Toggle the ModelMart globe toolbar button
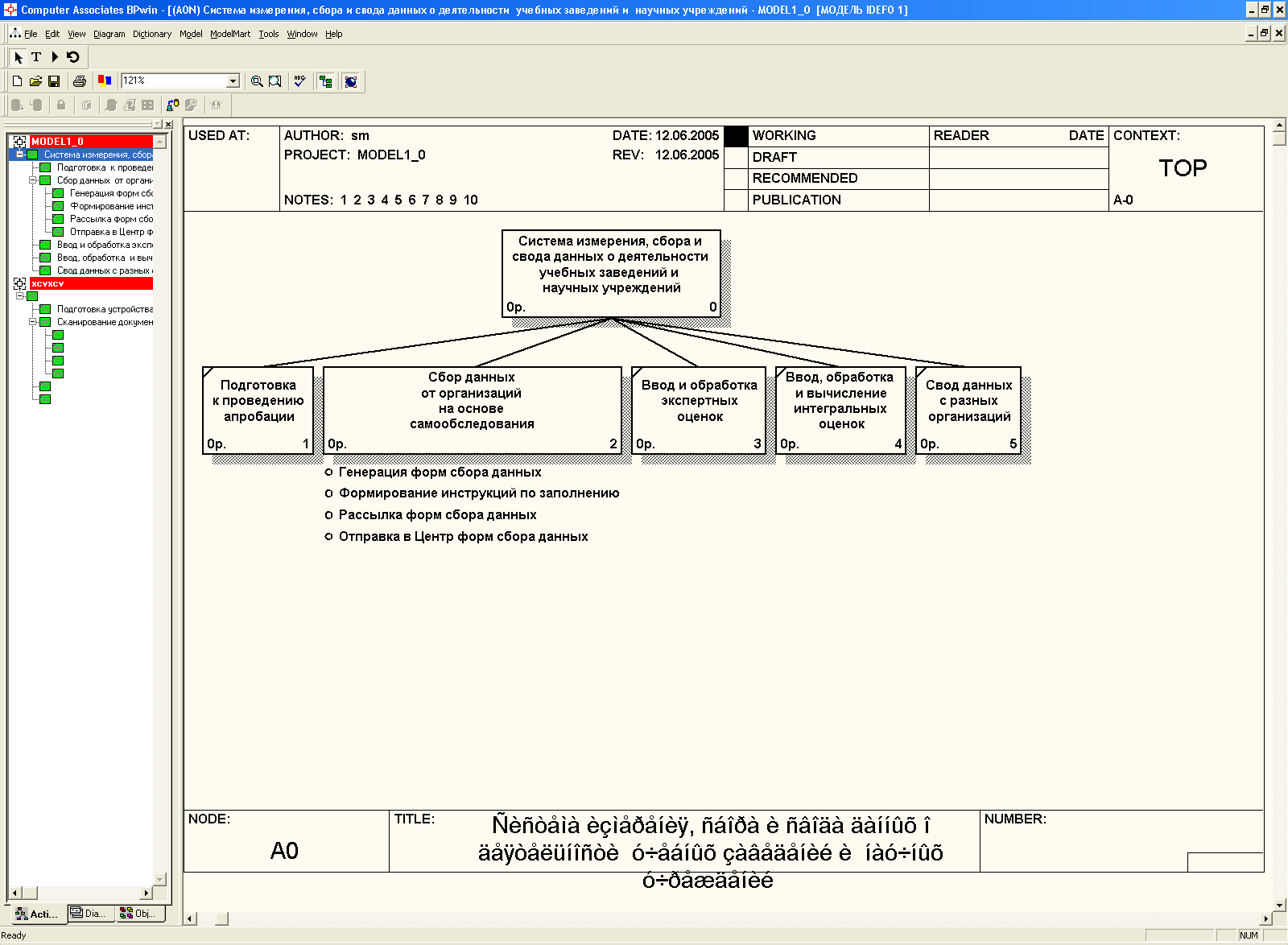1288x945 pixels. pyautogui.click(x=351, y=81)
